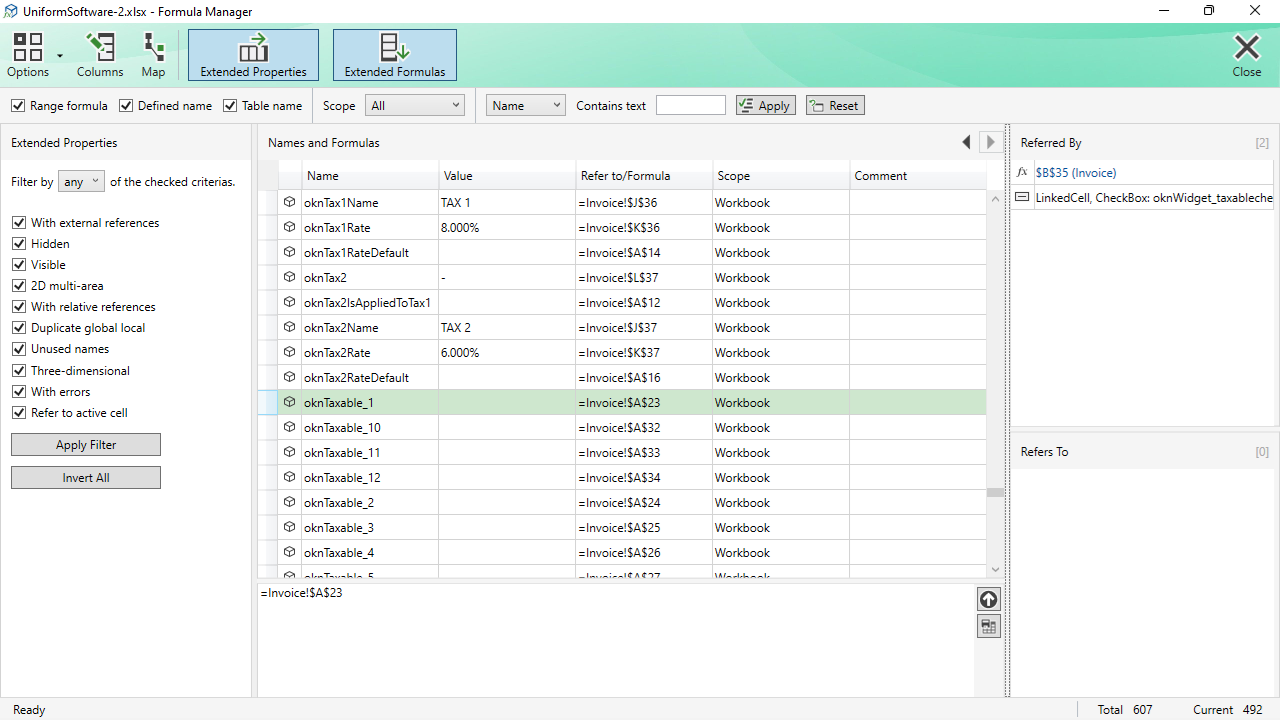Screen dimensions: 1280x720
Task: Select the oknTaxable_2 name cell
Action: coord(370,502)
